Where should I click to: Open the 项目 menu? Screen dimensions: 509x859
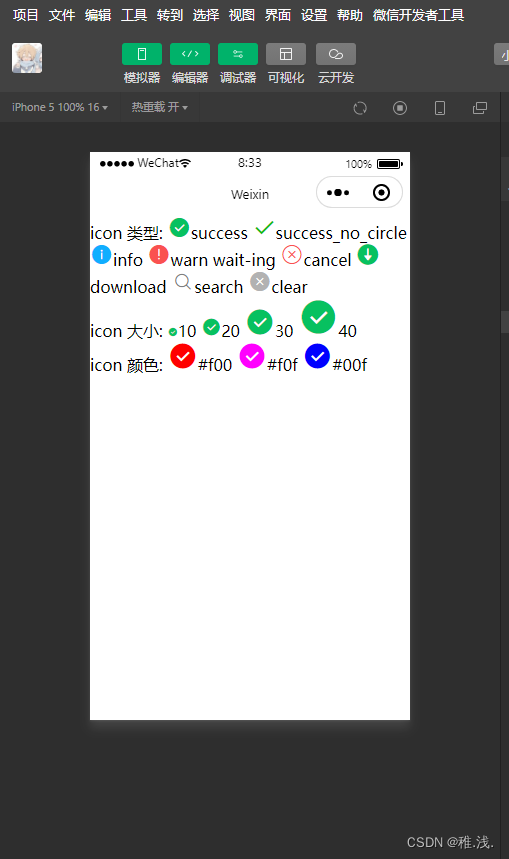tap(25, 15)
